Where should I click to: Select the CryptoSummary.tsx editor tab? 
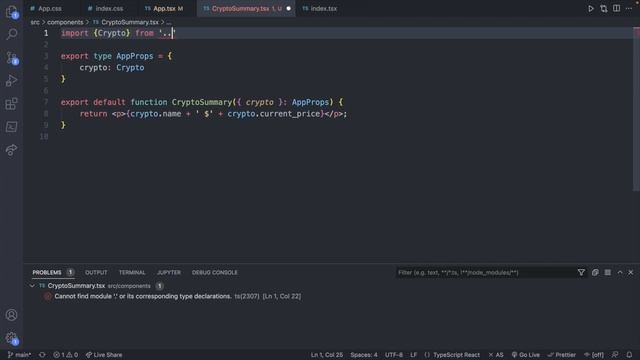246,9
